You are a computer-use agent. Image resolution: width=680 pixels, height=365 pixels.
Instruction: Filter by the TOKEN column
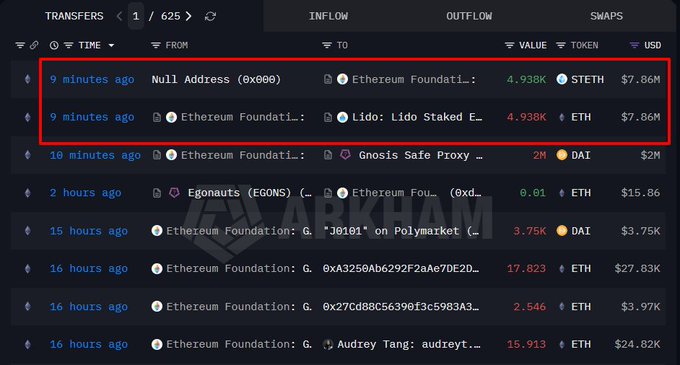[x=561, y=45]
